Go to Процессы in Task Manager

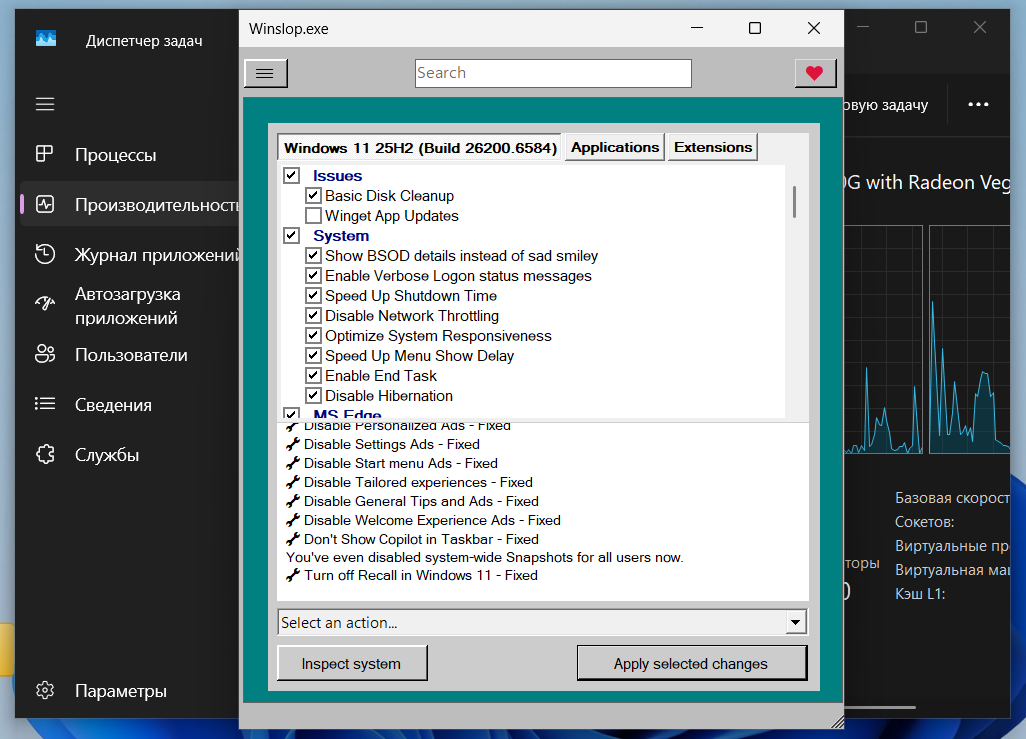click(x=116, y=155)
